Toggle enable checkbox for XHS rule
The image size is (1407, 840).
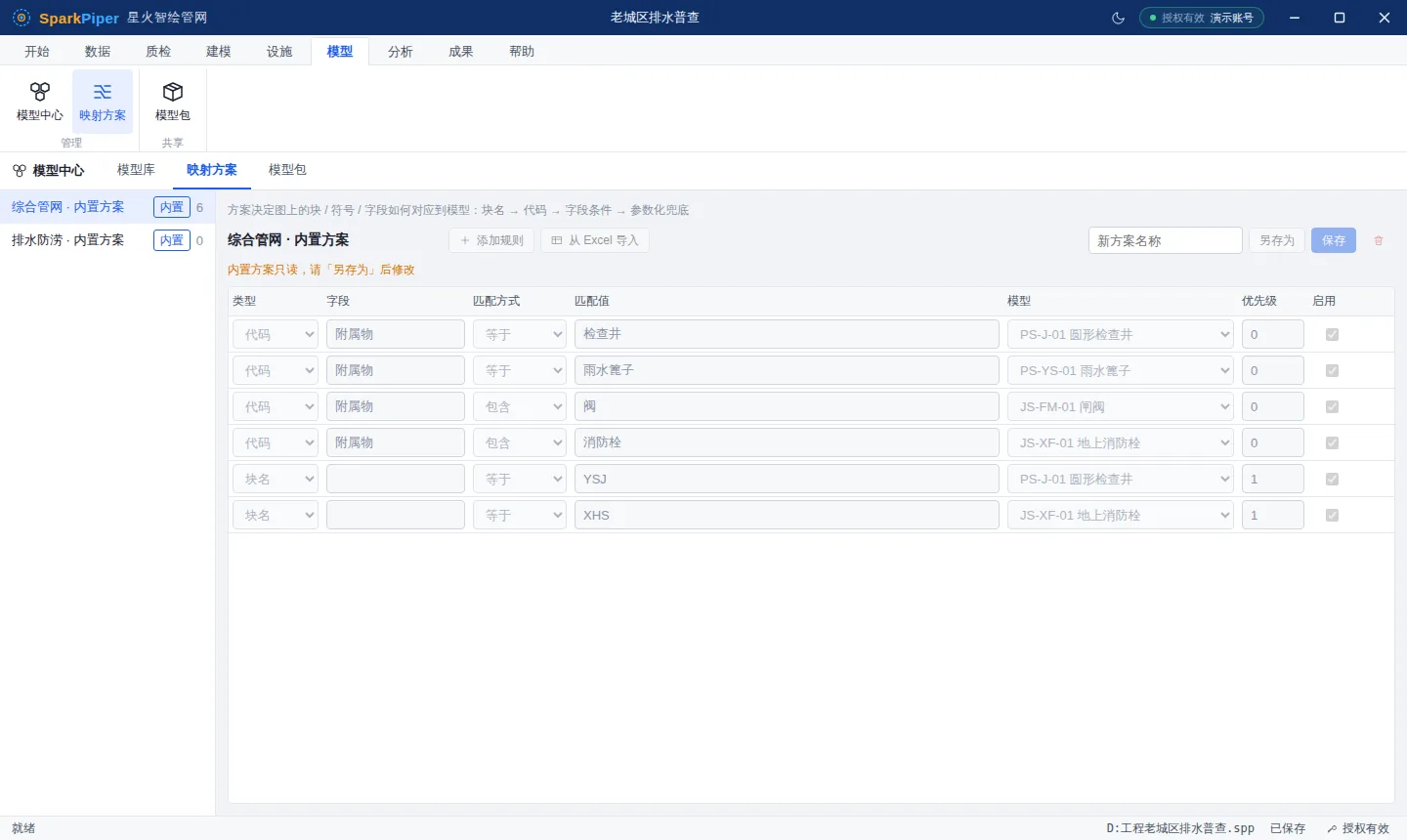coord(1332,515)
